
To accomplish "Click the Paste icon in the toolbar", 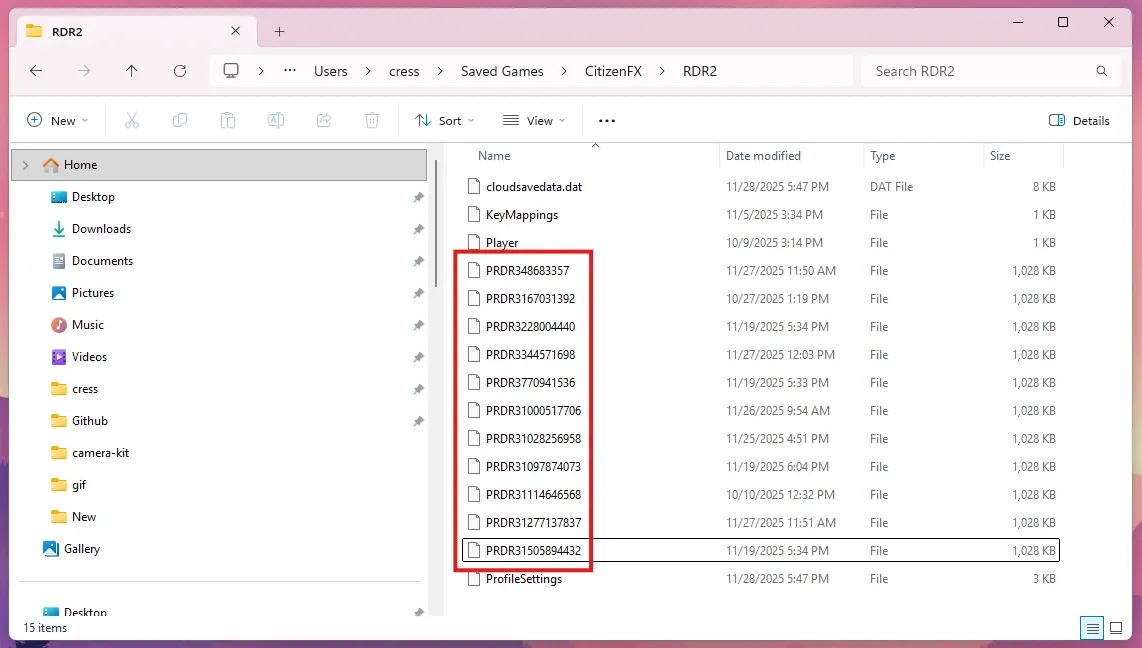I will [227, 120].
